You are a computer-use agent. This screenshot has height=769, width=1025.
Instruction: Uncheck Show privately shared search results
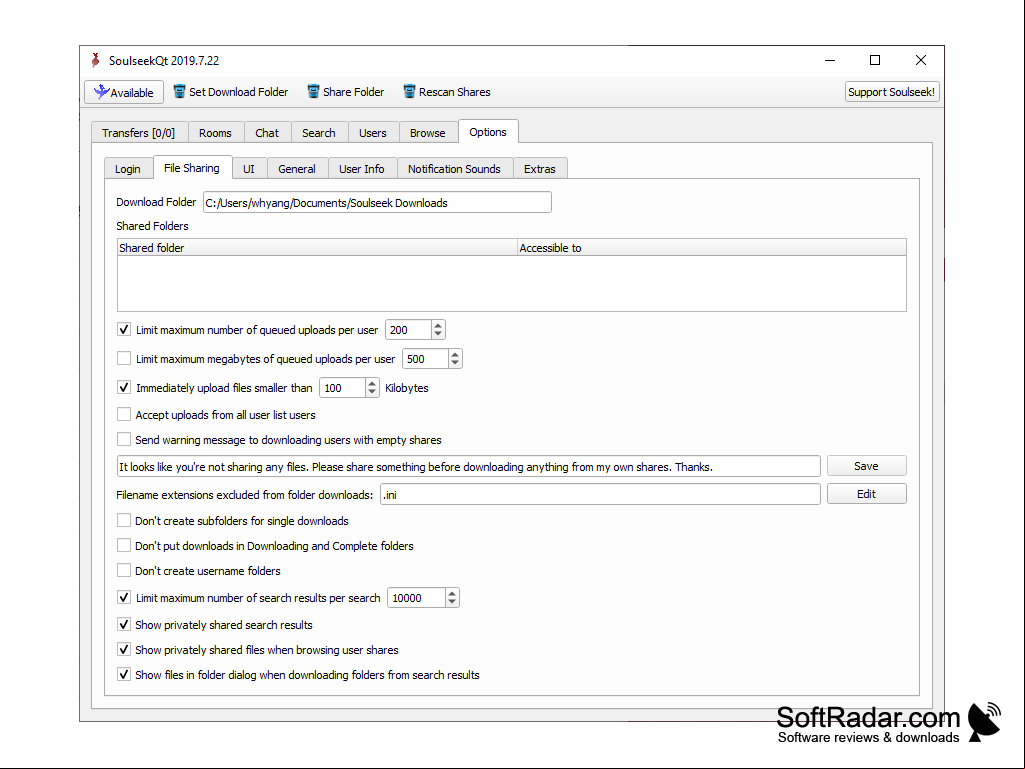(124, 624)
